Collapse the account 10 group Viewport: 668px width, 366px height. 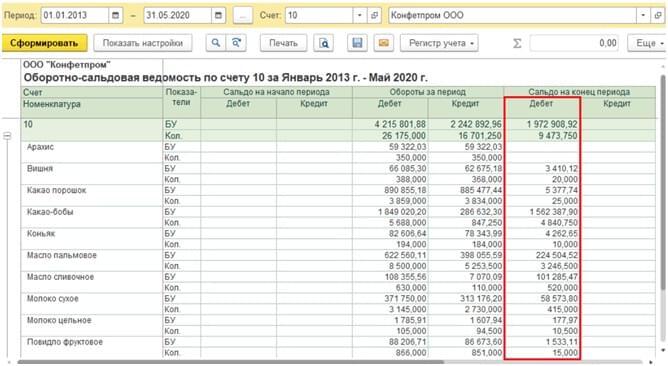click(x=7, y=136)
